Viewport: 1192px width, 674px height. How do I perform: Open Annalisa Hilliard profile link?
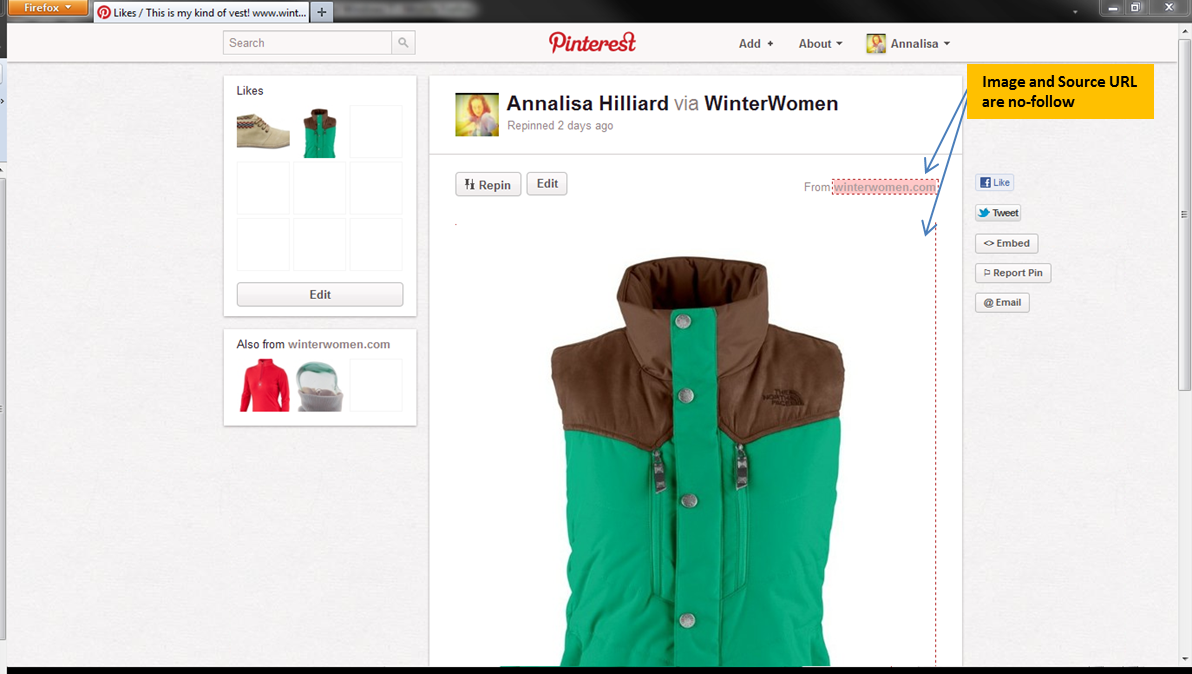pyautogui.click(x=588, y=103)
